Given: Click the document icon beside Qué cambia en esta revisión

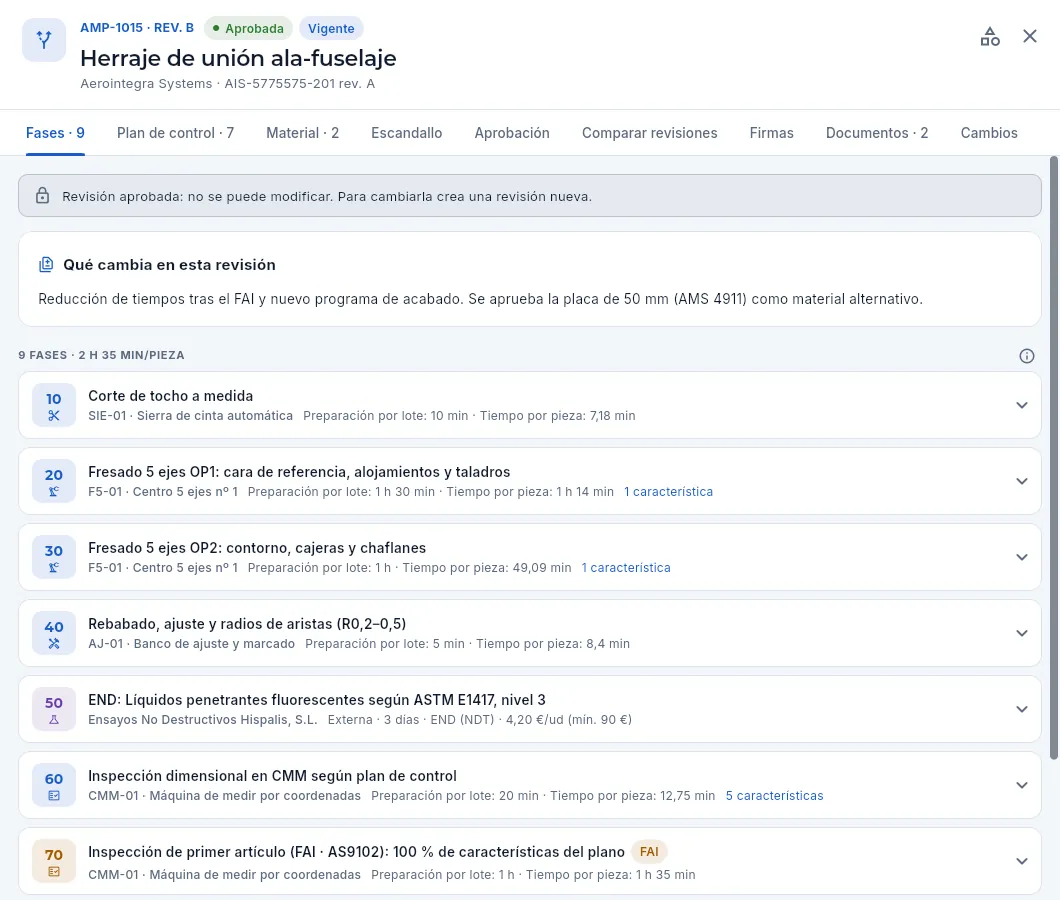Looking at the screenshot, I should 46,264.
